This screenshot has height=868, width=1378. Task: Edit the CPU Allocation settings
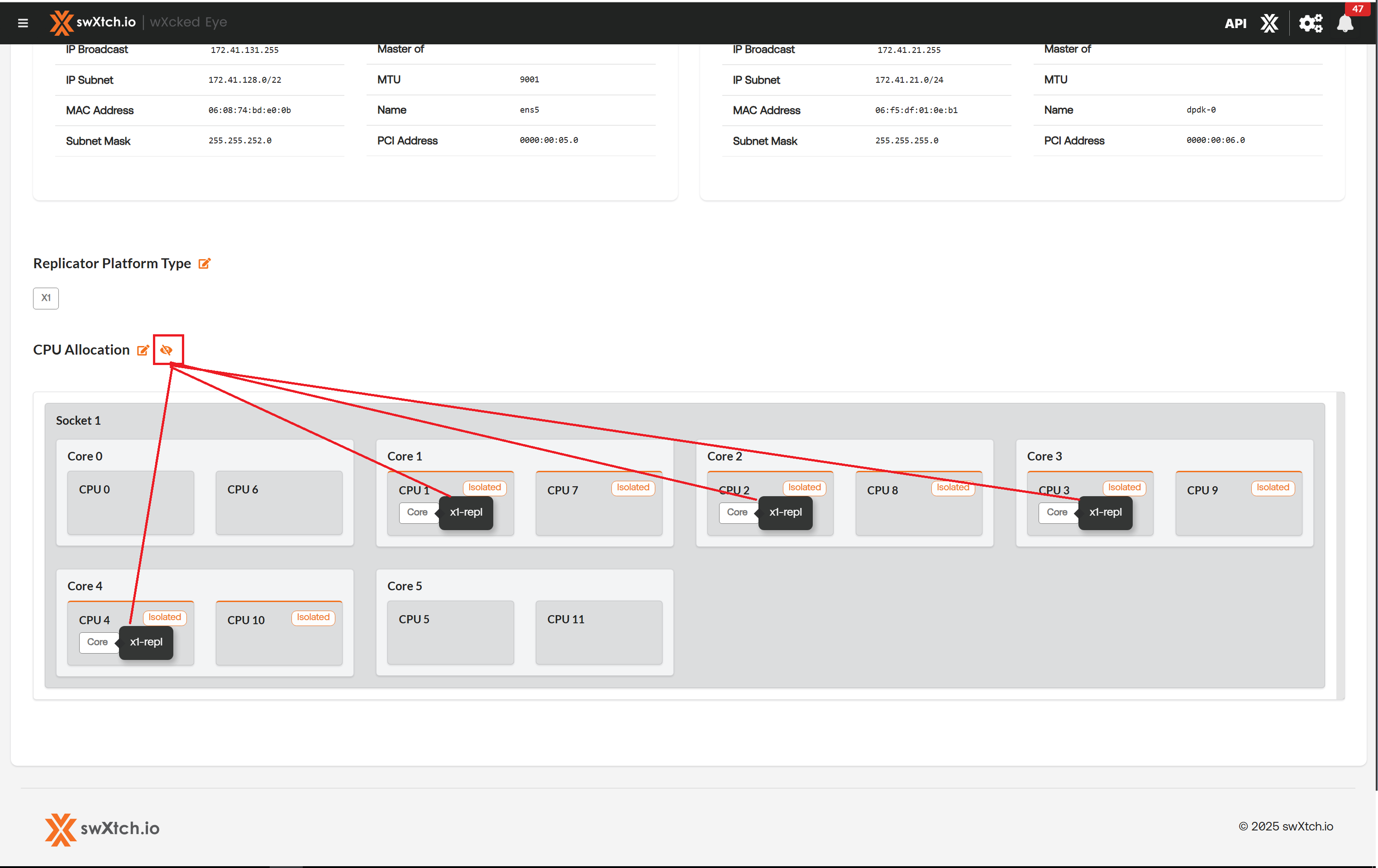[x=143, y=350]
